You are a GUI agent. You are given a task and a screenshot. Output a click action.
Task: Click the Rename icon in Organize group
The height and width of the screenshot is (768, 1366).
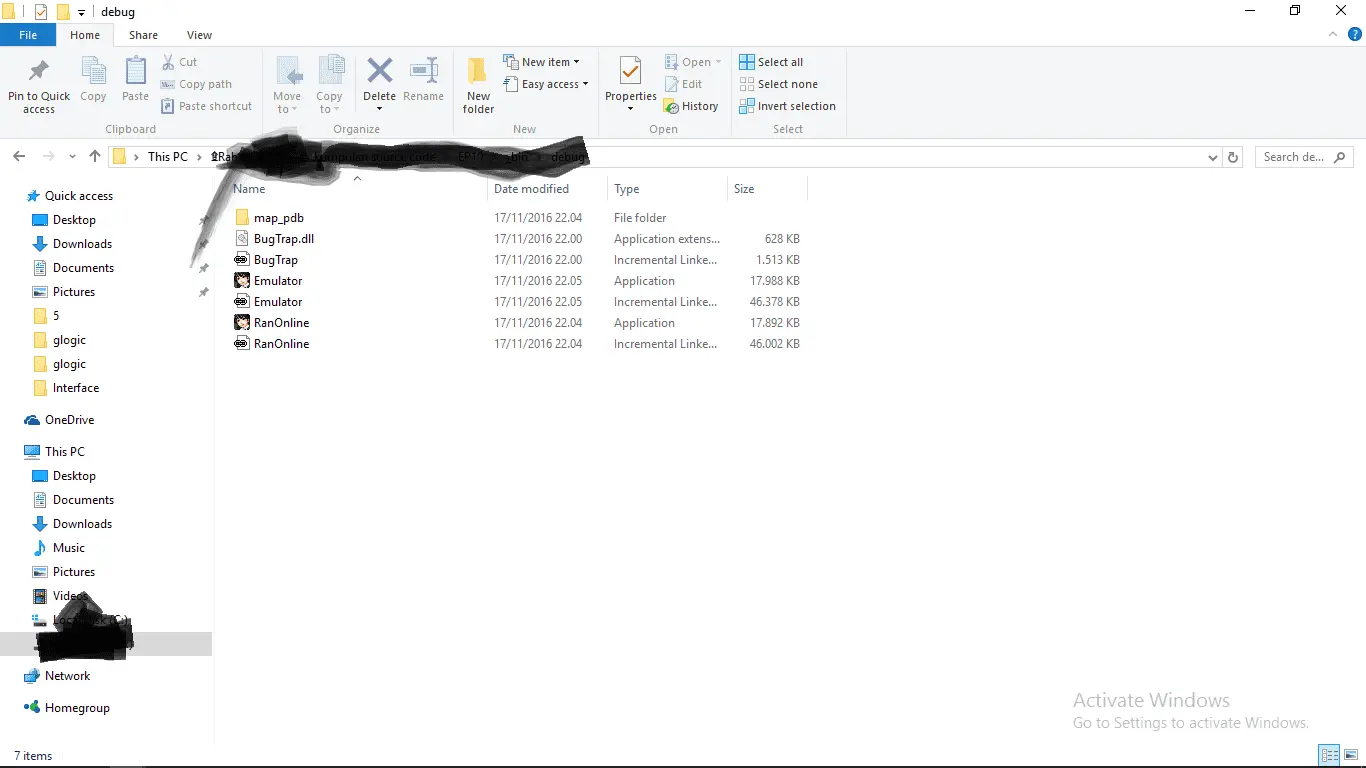(424, 71)
